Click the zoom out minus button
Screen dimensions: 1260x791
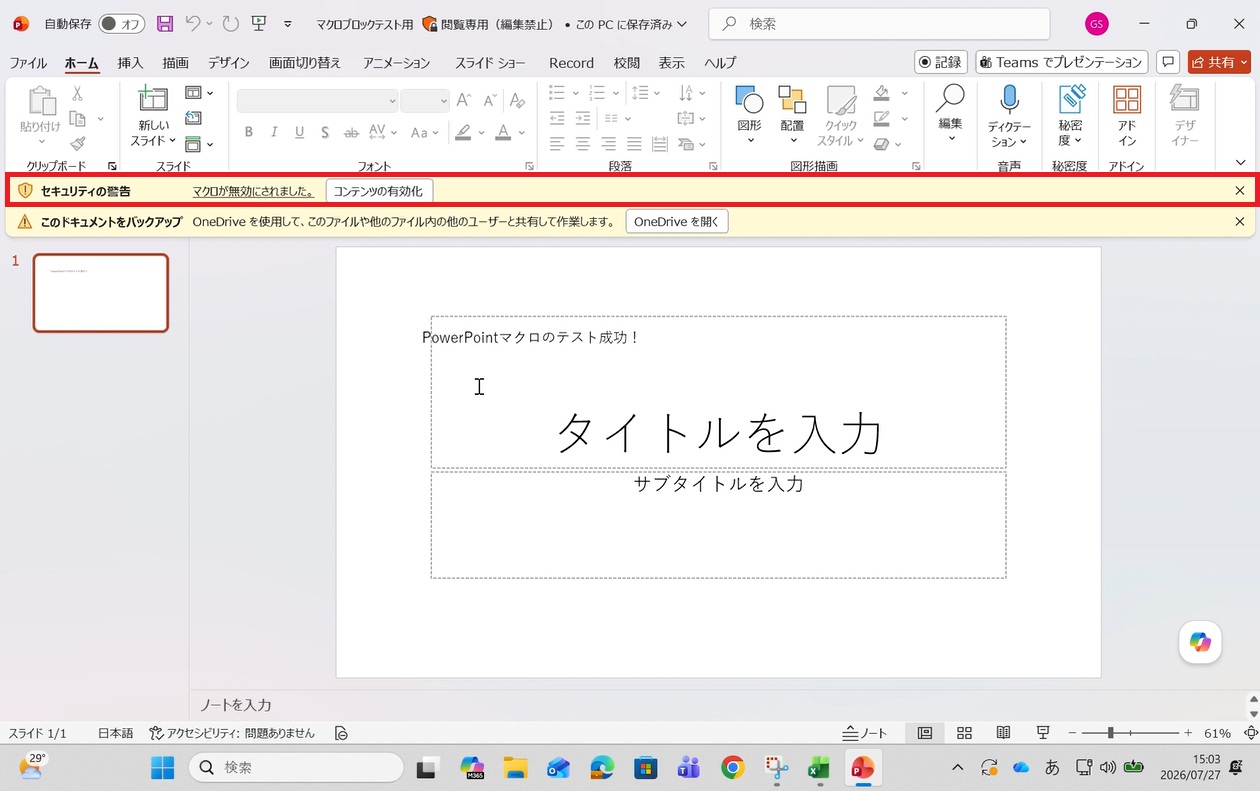tap(1070, 733)
